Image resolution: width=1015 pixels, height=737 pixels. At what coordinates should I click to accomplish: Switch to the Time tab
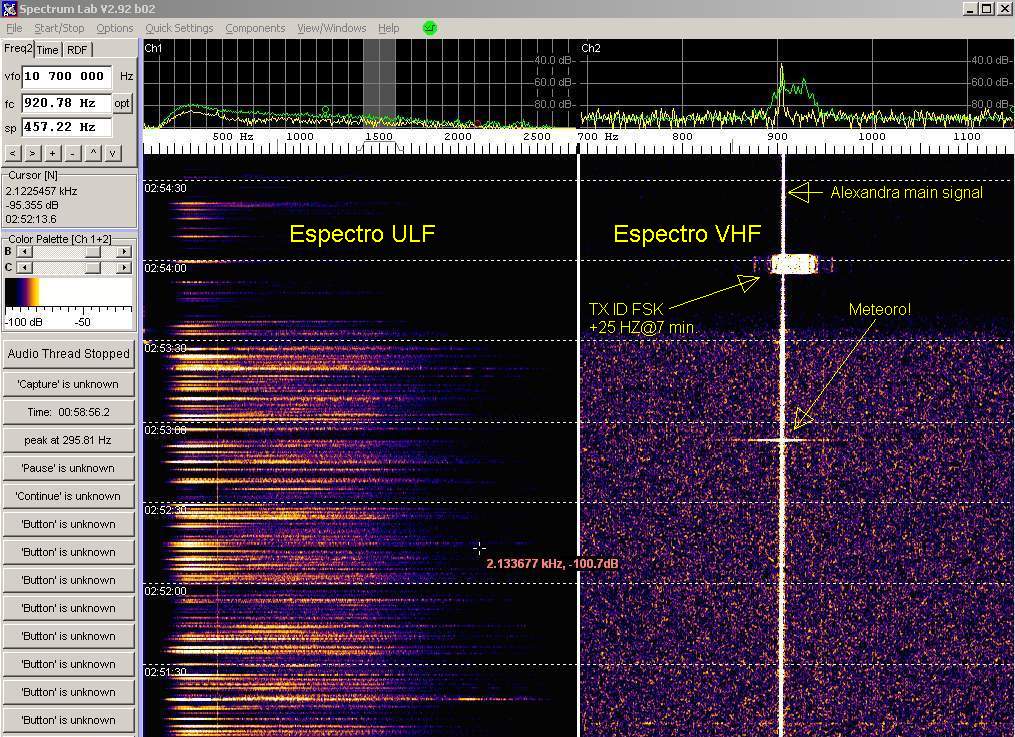click(x=48, y=50)
